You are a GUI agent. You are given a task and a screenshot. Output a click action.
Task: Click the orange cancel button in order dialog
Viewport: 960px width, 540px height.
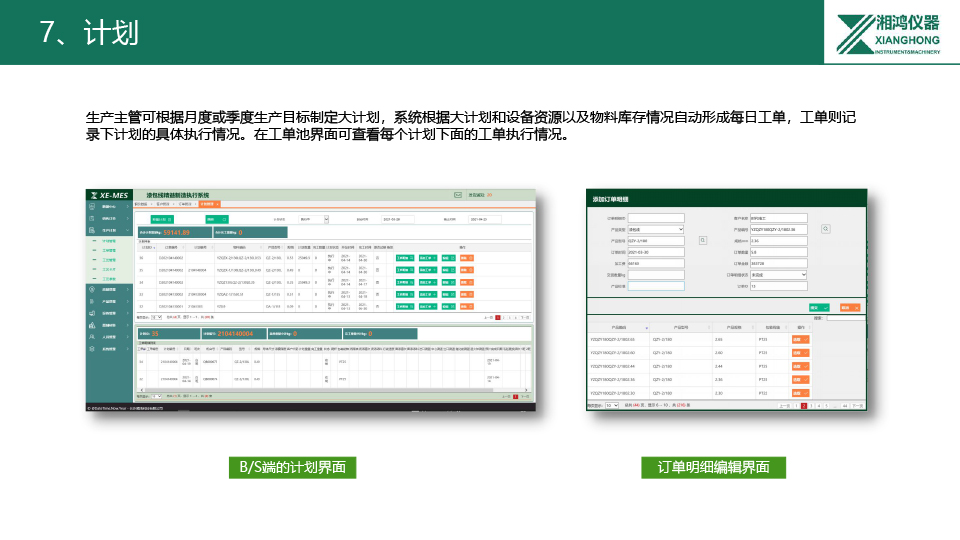coord(851,308)
